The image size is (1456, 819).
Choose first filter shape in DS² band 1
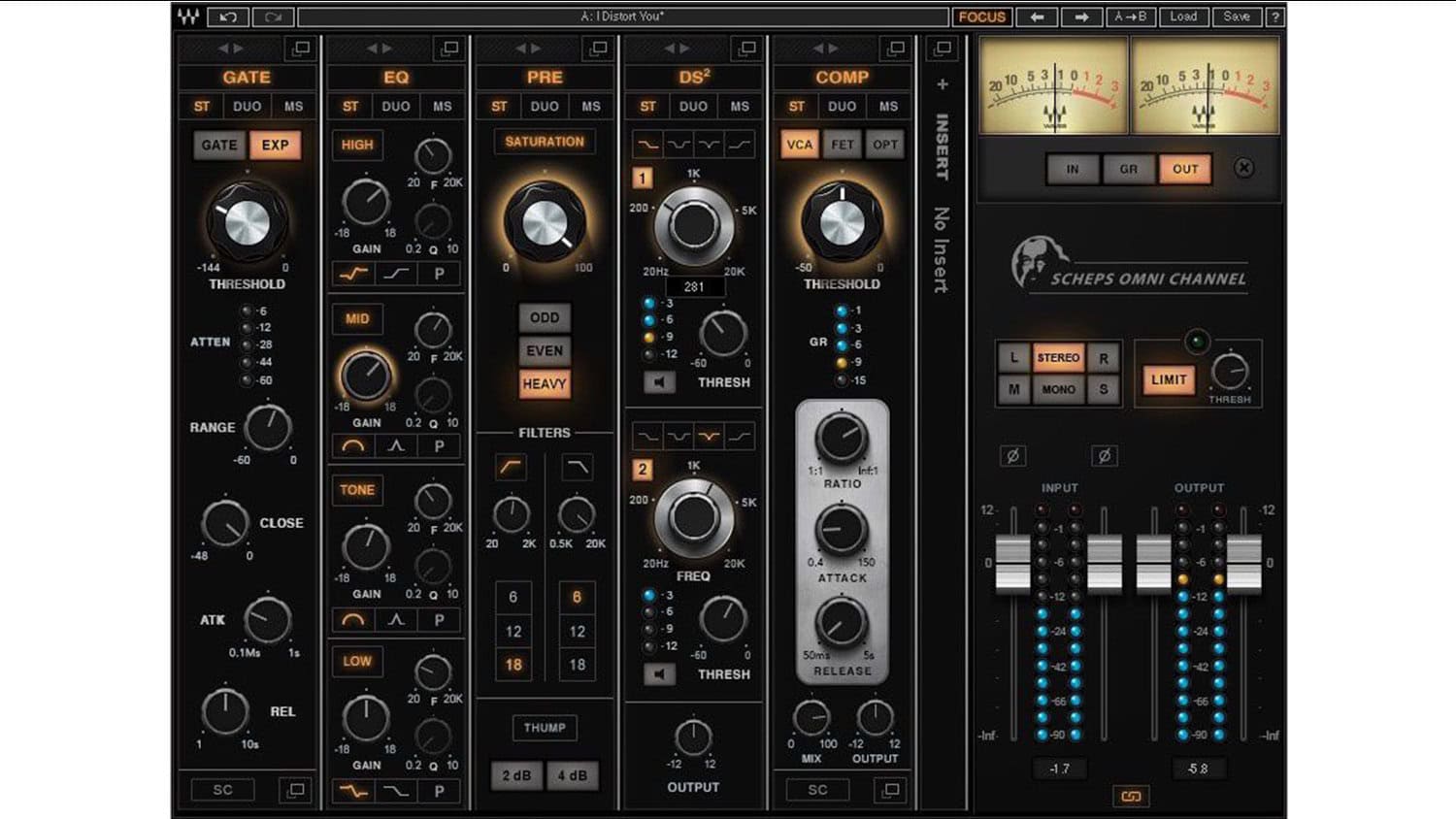(x=647, y=145)
